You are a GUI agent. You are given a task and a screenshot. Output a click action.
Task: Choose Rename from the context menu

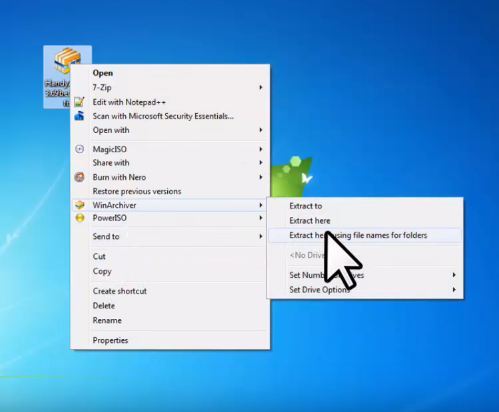pyautogui.click(x=170, y=320)
